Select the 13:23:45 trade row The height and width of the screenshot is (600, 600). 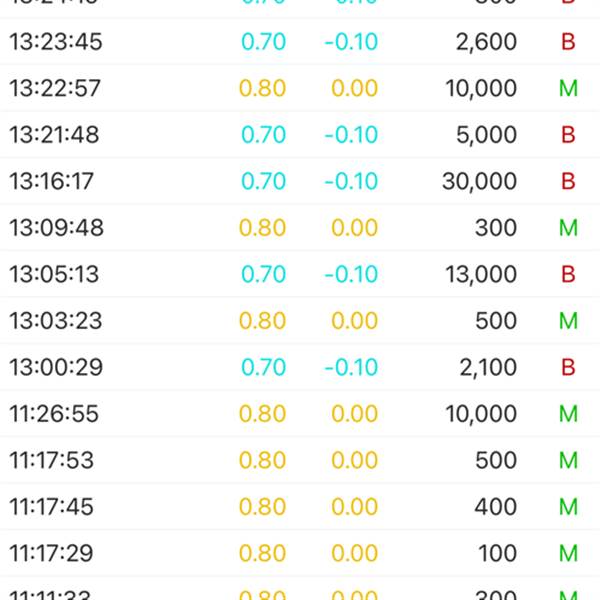(x=300, y=41)
